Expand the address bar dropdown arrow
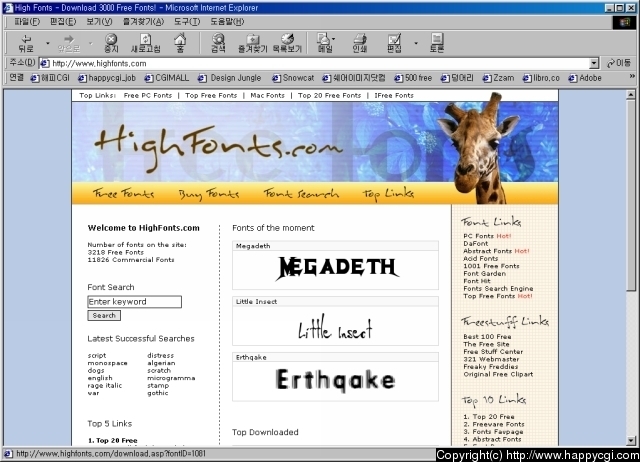 coord(594,63)
